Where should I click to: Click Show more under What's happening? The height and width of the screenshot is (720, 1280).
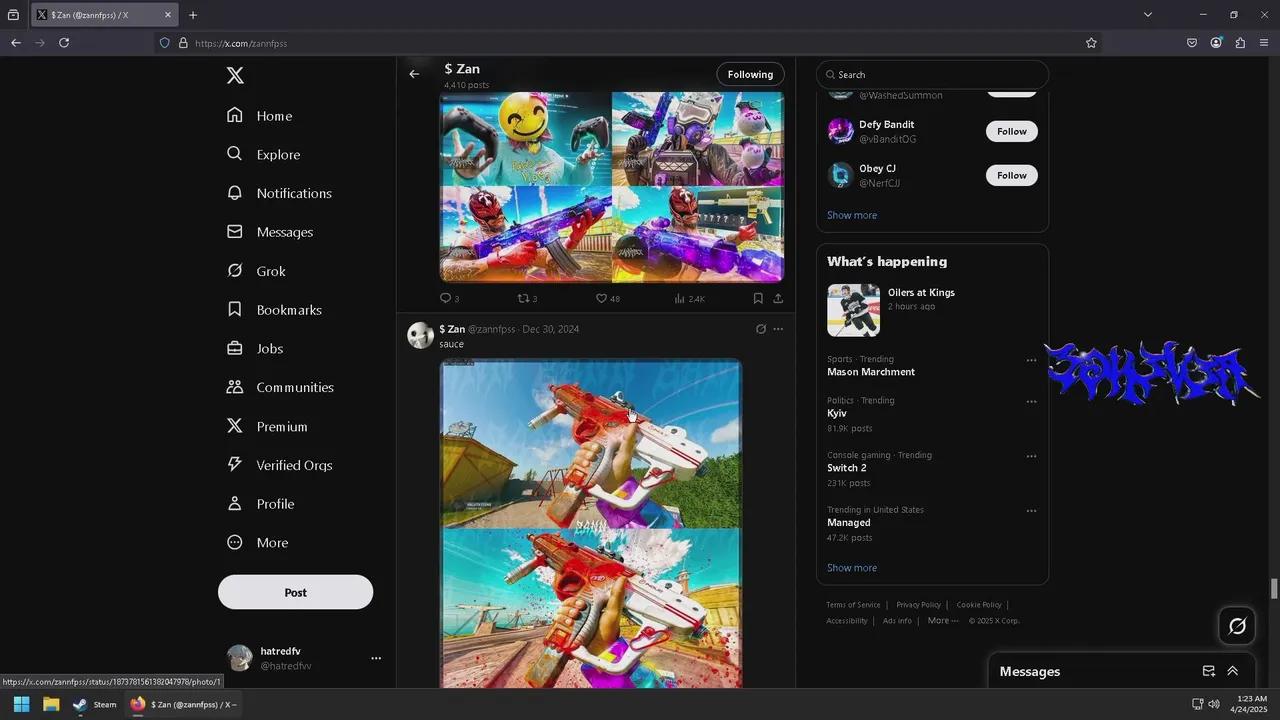(852, 568)
